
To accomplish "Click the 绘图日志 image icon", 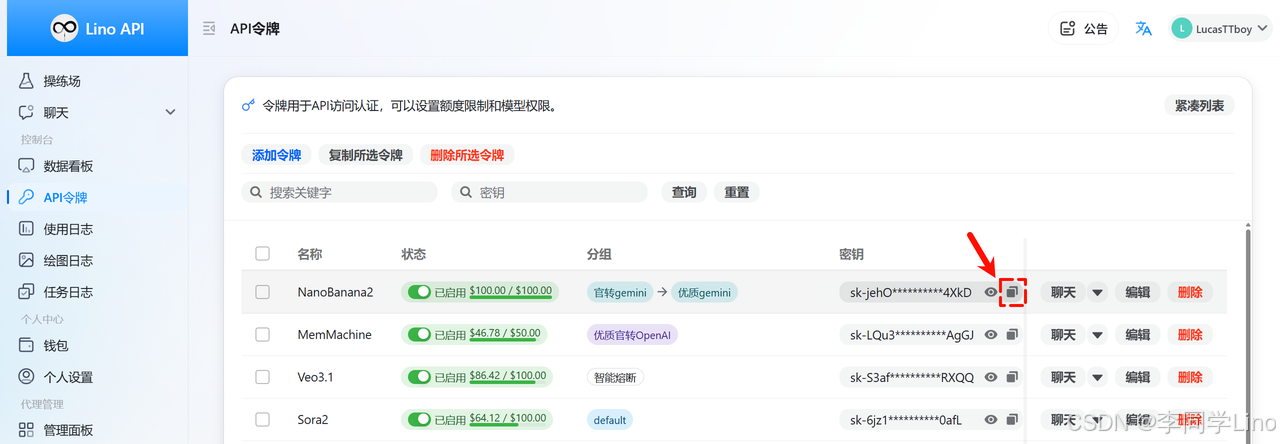I will (x=27, y=261).
